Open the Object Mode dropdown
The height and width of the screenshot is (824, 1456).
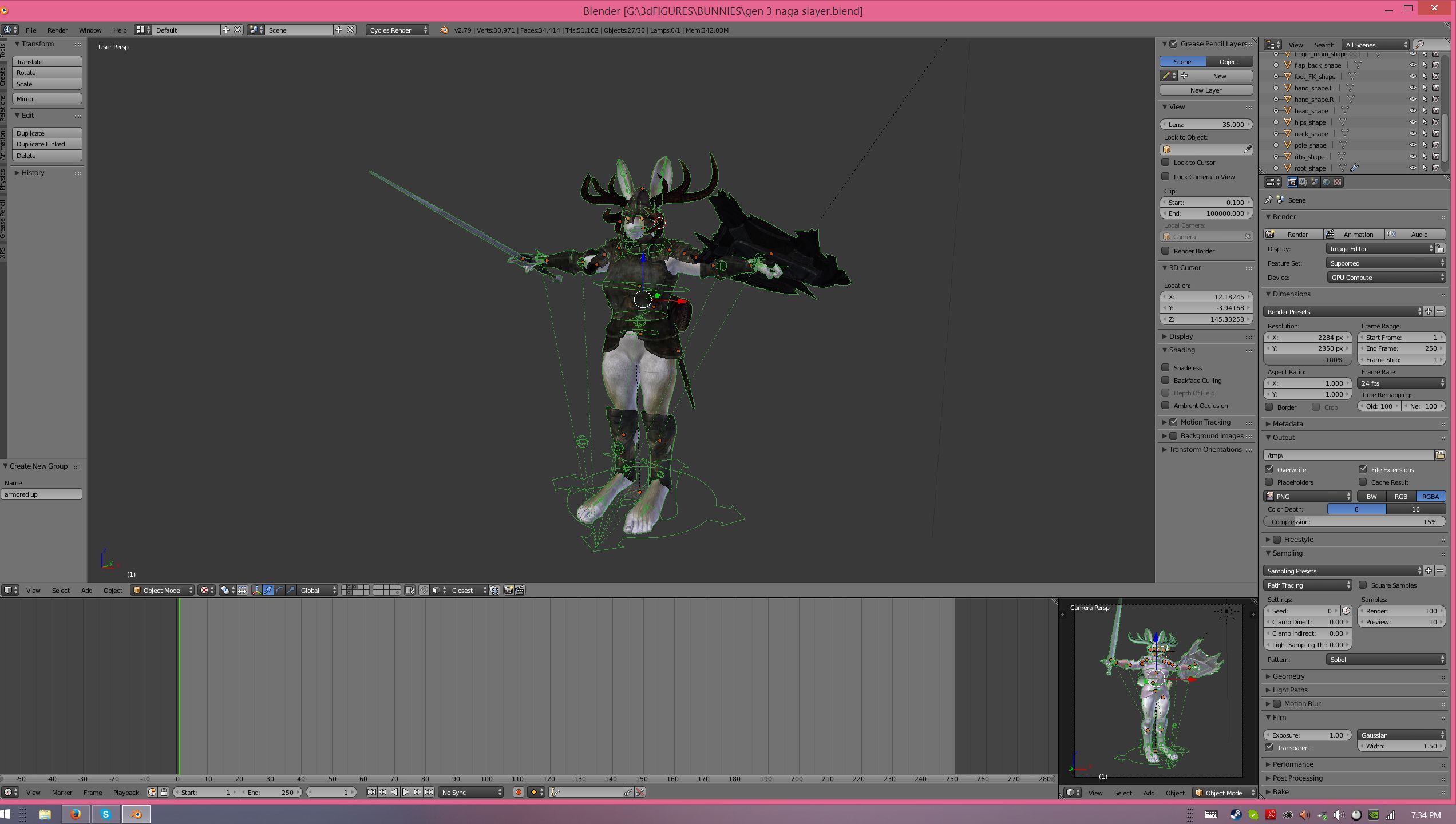click(x=162, y=590)
